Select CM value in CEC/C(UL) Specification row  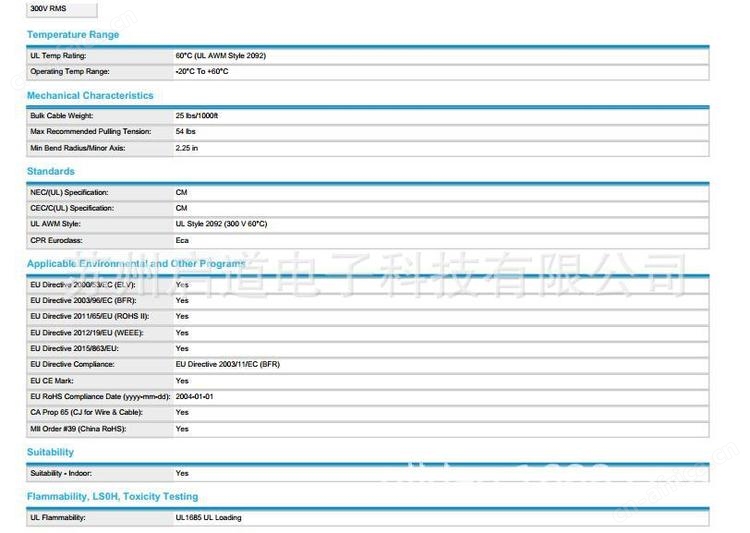181,208
